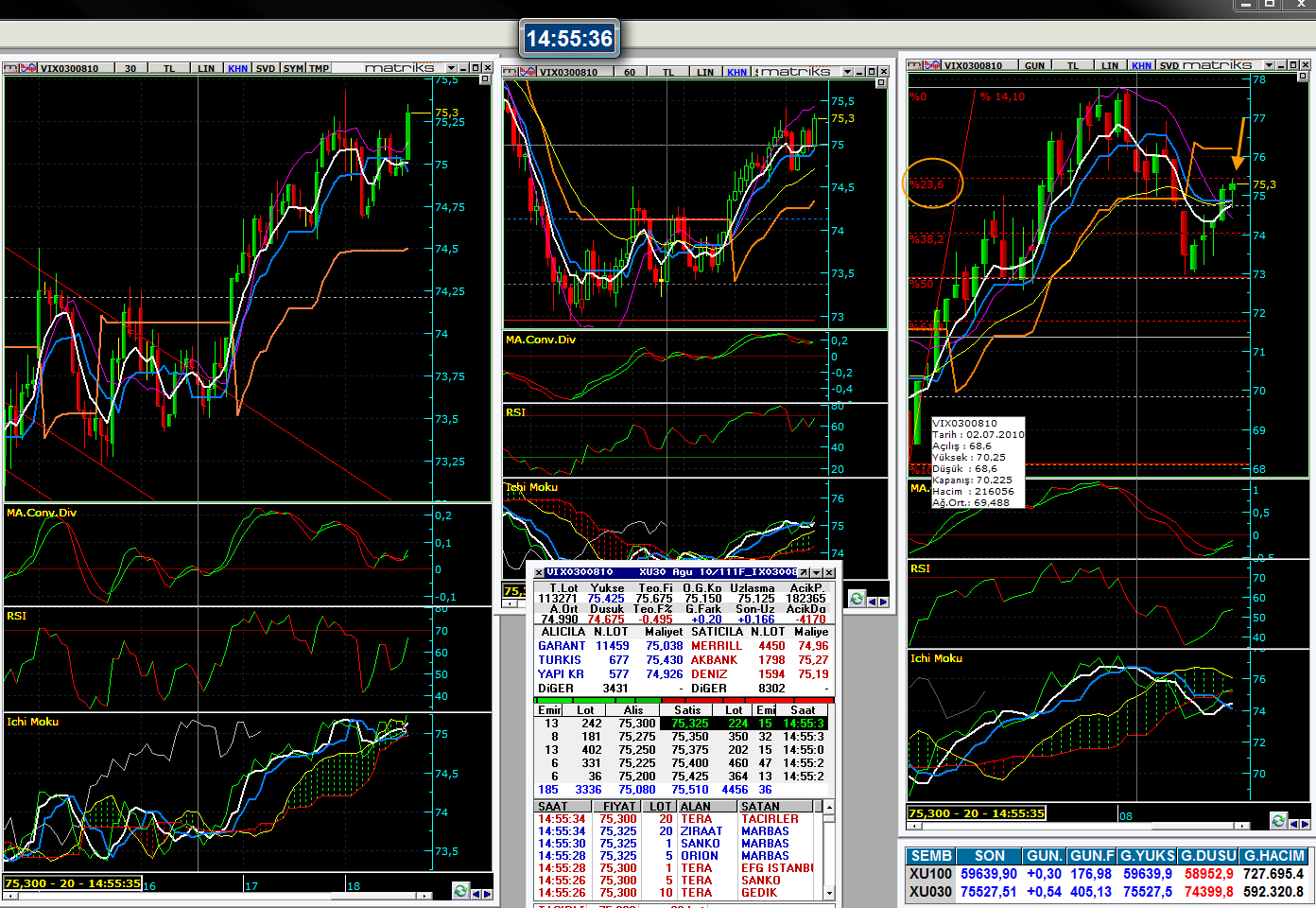The height and width of the screenshot is (908, 1316).
Task: Toggle SVD option in right chart toolbar
Action: (1169, 65)
